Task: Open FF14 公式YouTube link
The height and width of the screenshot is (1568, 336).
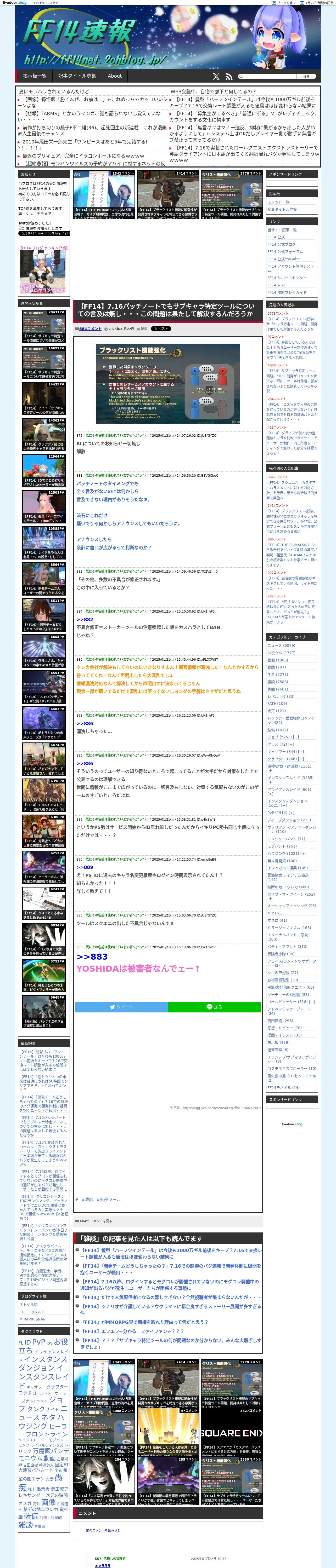Action: pos(284,259)
